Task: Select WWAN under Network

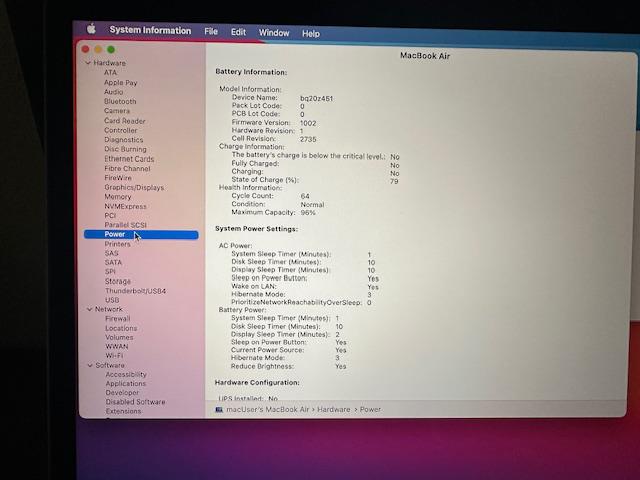Action: tap(117, 347)
